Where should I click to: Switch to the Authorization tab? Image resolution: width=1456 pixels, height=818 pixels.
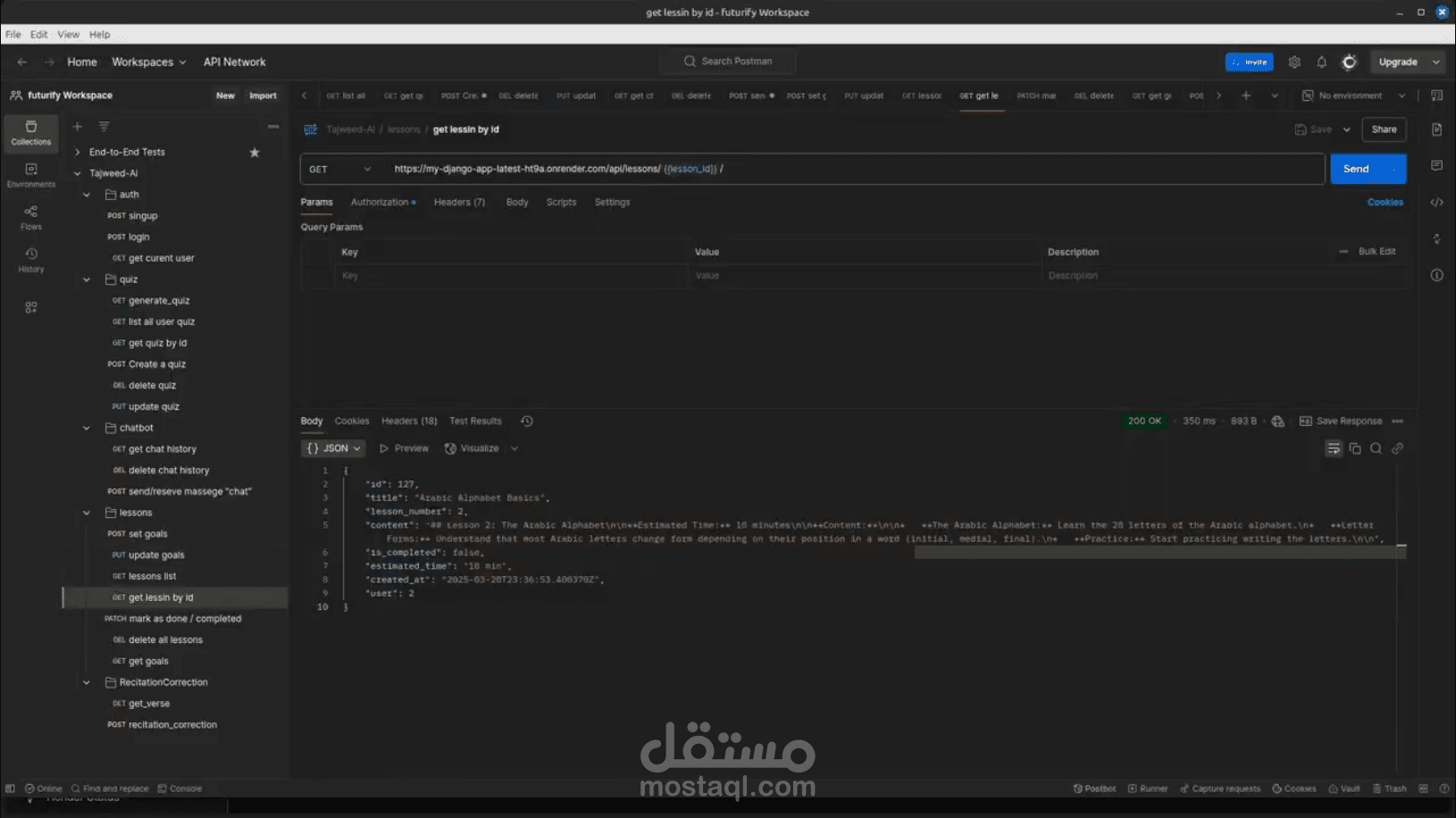click(x=383, y=202)
